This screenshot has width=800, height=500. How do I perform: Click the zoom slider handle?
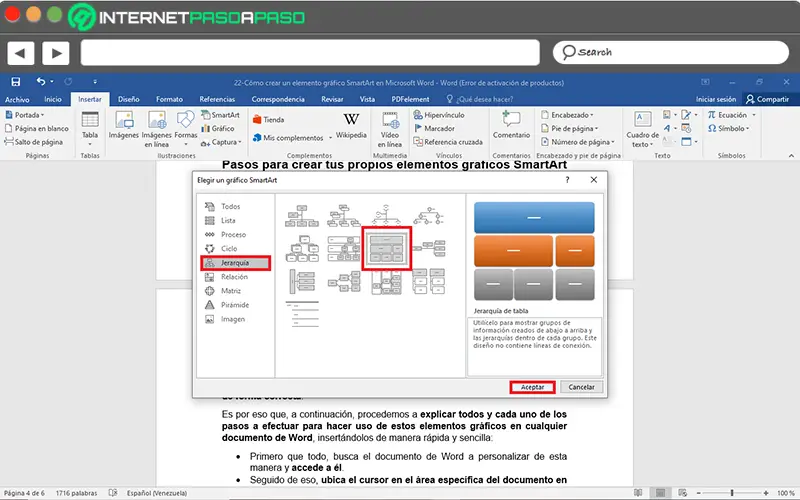[x=732, y=493]
